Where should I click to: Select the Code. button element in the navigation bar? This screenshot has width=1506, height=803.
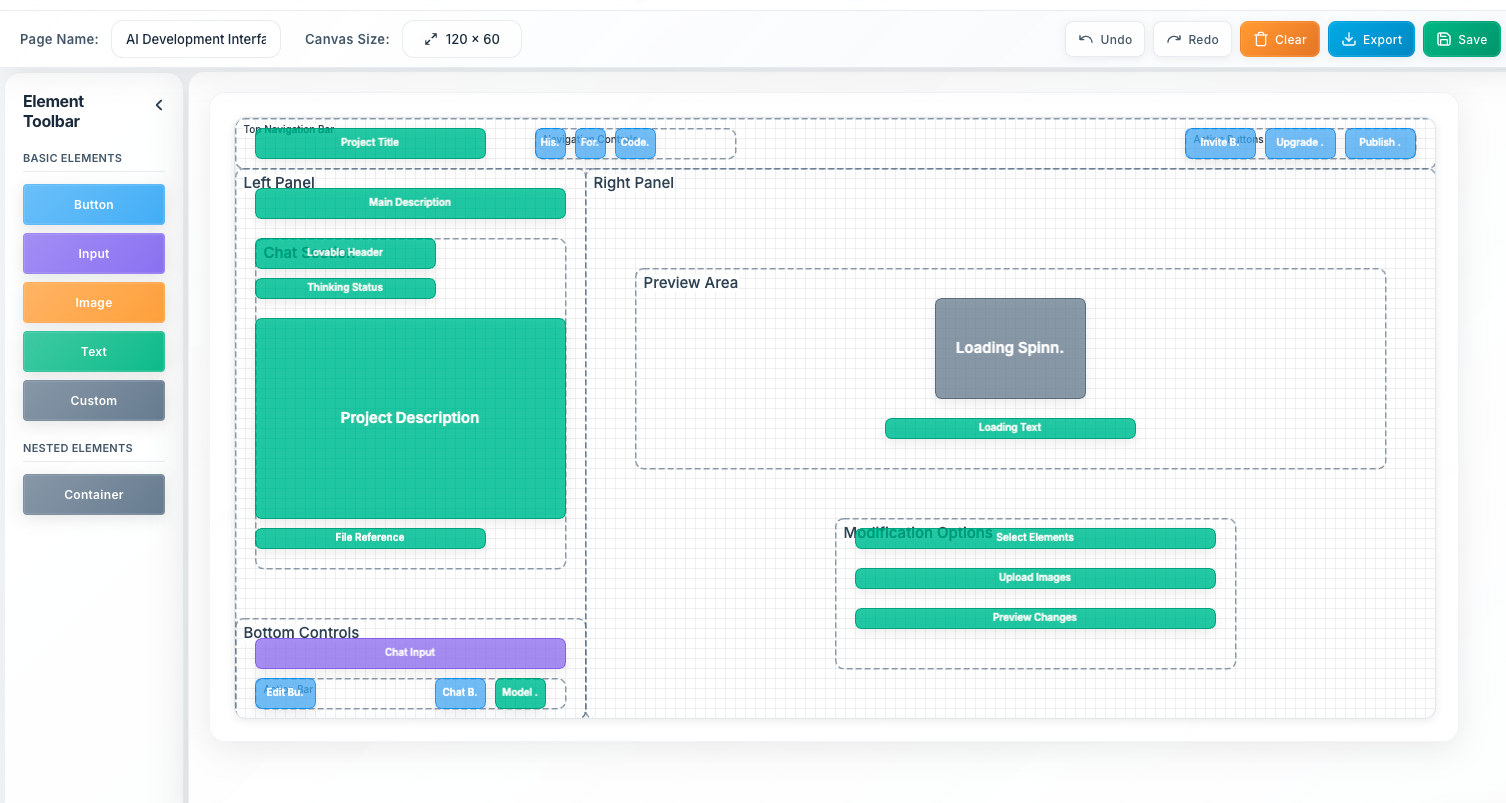pyautogui.click(x=635, y=143)
